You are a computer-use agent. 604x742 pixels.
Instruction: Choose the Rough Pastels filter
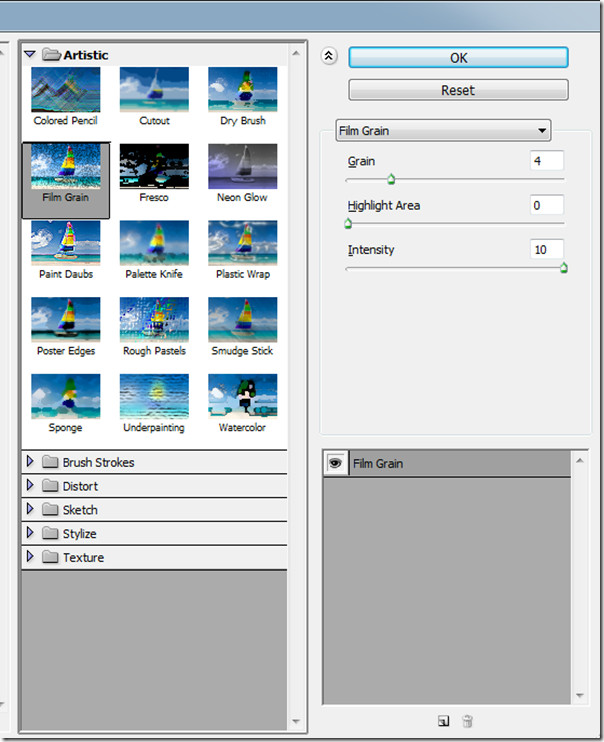click(154, 320)
